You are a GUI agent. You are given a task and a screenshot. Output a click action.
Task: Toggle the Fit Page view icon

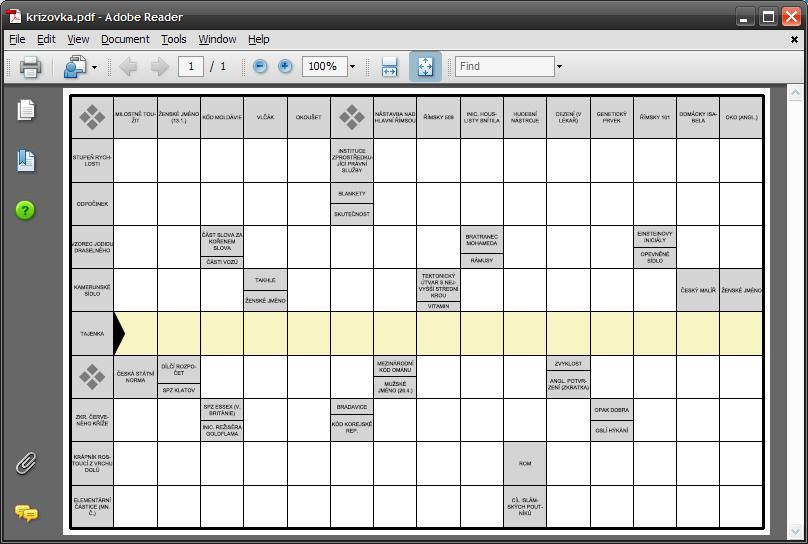pos(425,66)
